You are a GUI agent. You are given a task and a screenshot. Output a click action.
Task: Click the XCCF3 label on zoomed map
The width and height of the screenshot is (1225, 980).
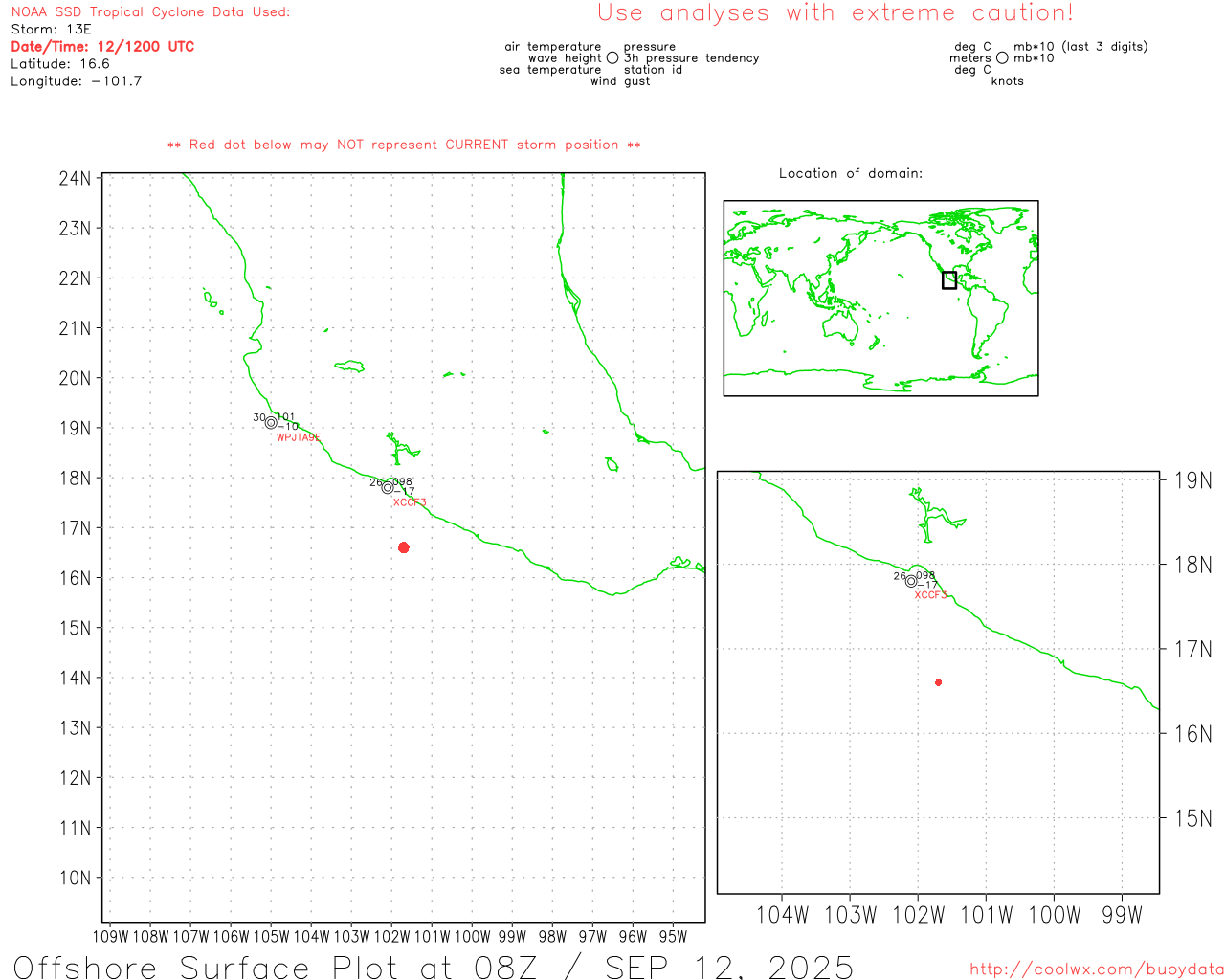(x=930, y=595)
